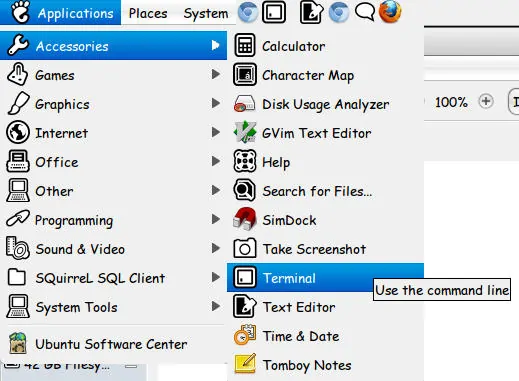Open Ubuntu Software Center entry
The height and width of the screenshot is (381, 519).
(x=113, y=344)
